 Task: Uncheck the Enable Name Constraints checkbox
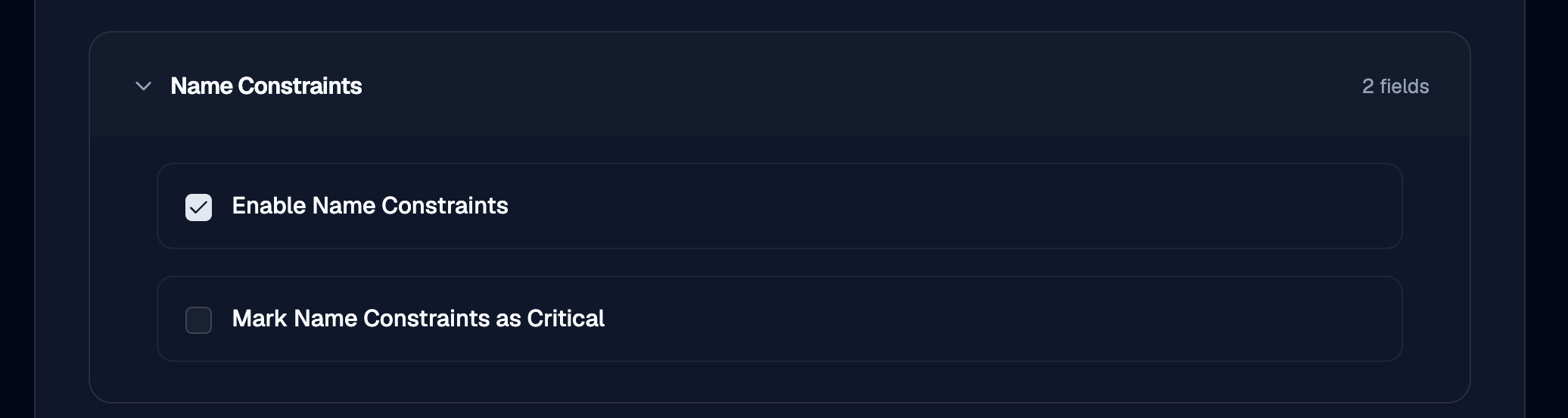(198, 207)
